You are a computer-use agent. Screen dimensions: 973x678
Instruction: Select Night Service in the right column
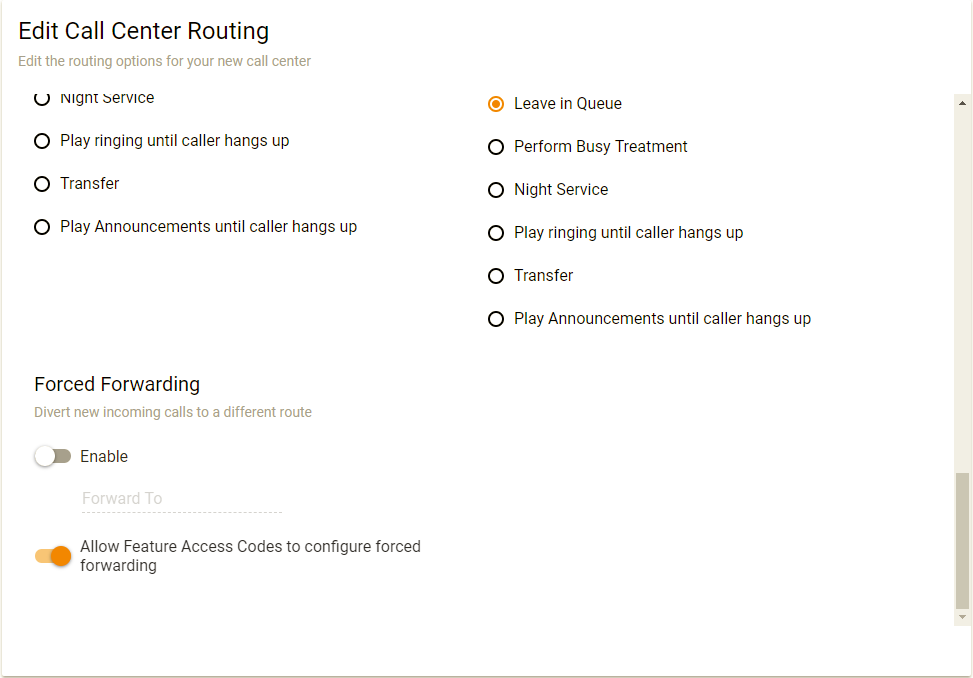pos(496,190)
